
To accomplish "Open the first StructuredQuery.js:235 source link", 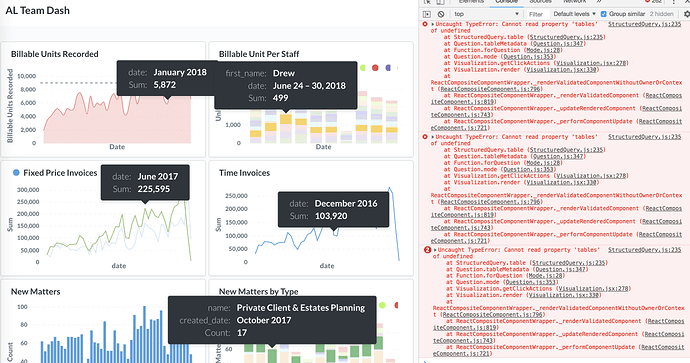I will tap(645, 24).
